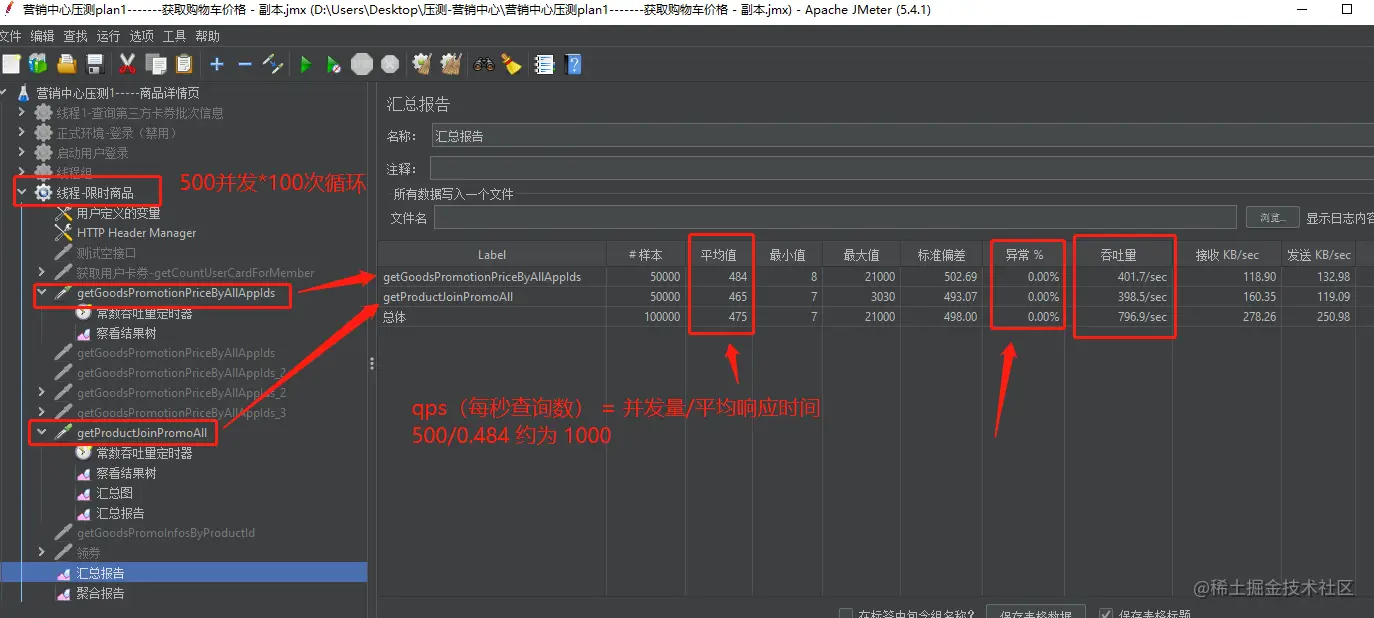Screen dimensions: 1374x618
Task: Uncheck 保存表格标题 checkbox
Action: click(x=1105, y=610)
